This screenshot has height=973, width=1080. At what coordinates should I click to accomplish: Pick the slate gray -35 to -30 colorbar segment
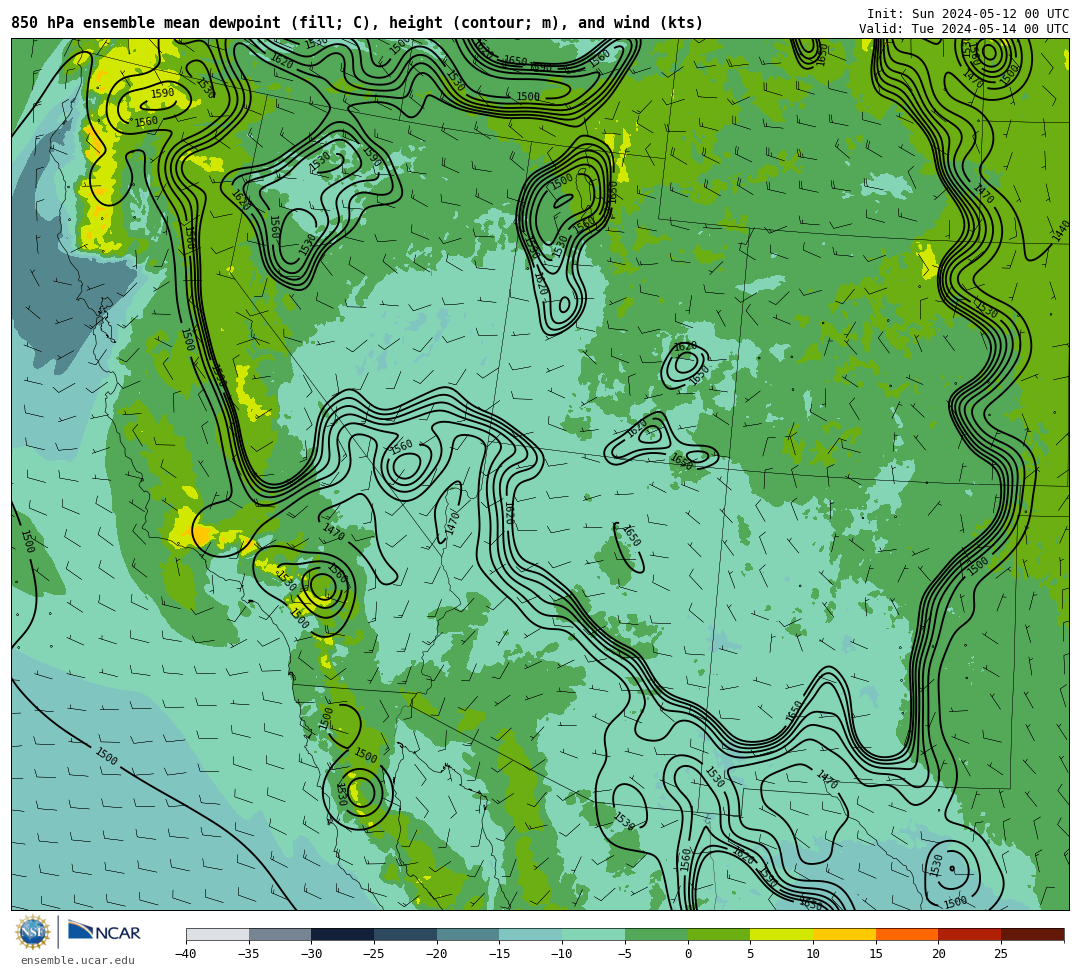pos(280,934)
